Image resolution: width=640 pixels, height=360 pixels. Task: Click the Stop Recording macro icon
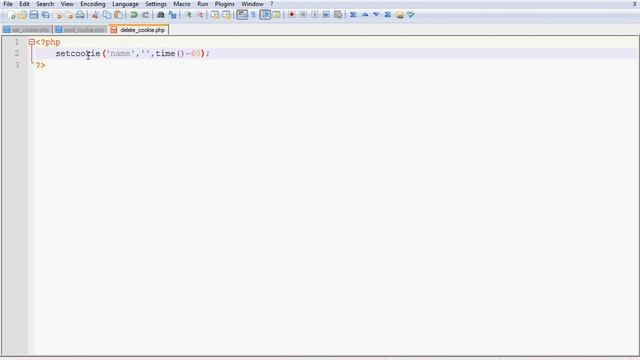point(303,15)
